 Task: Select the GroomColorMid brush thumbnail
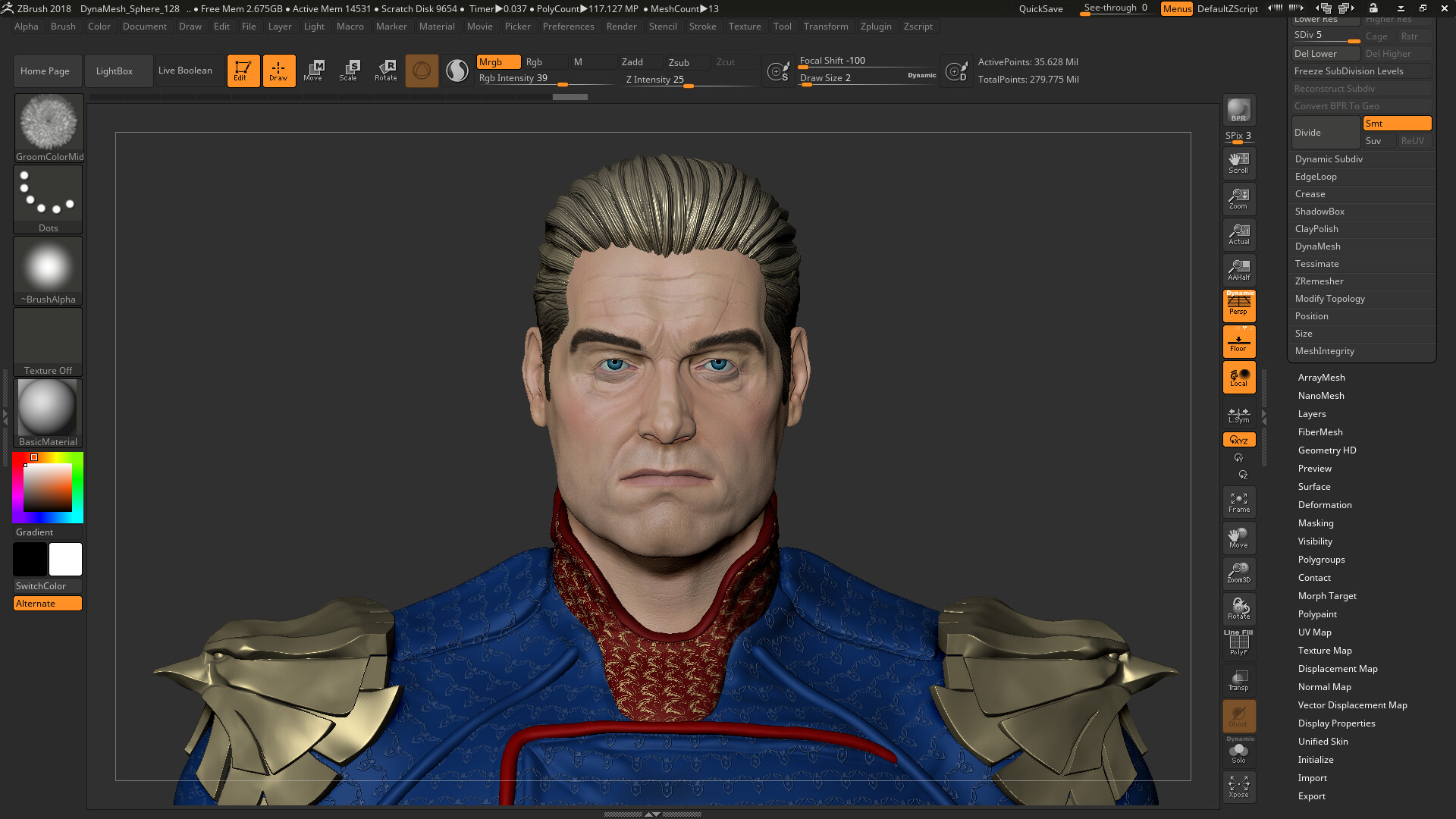tap(48, 121)
